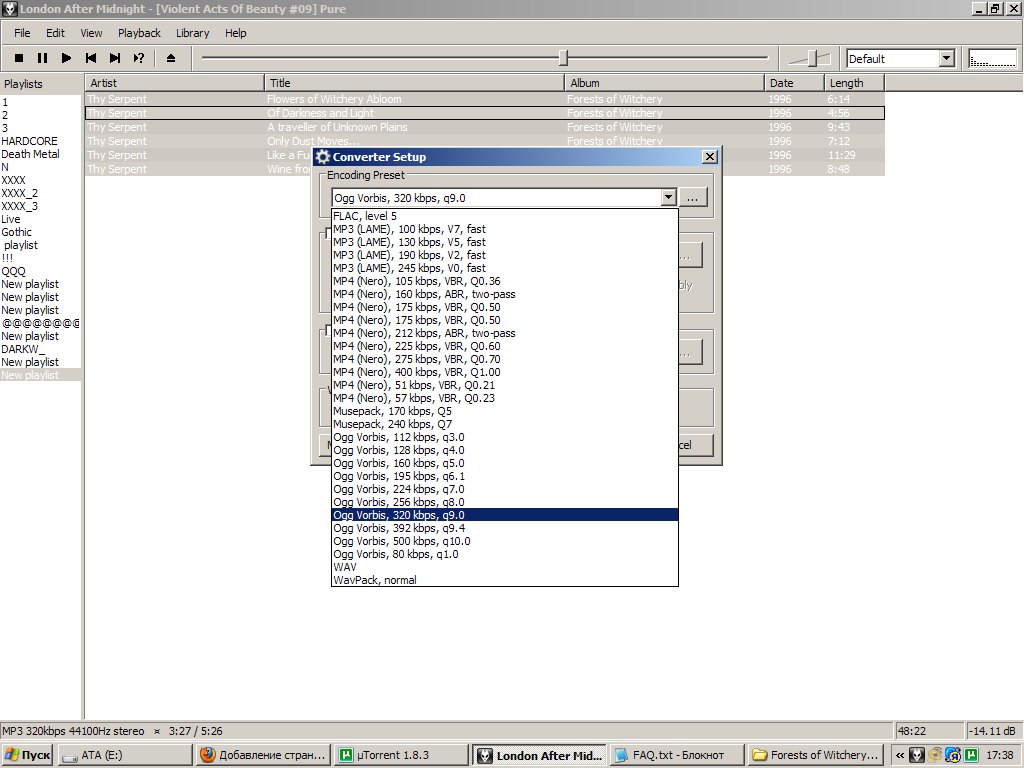The width and height of the screenshot is (1024, 768).
Task: Select MP3 (LAME), 190 kbps, V2, fast
Action: pos(505,255)
